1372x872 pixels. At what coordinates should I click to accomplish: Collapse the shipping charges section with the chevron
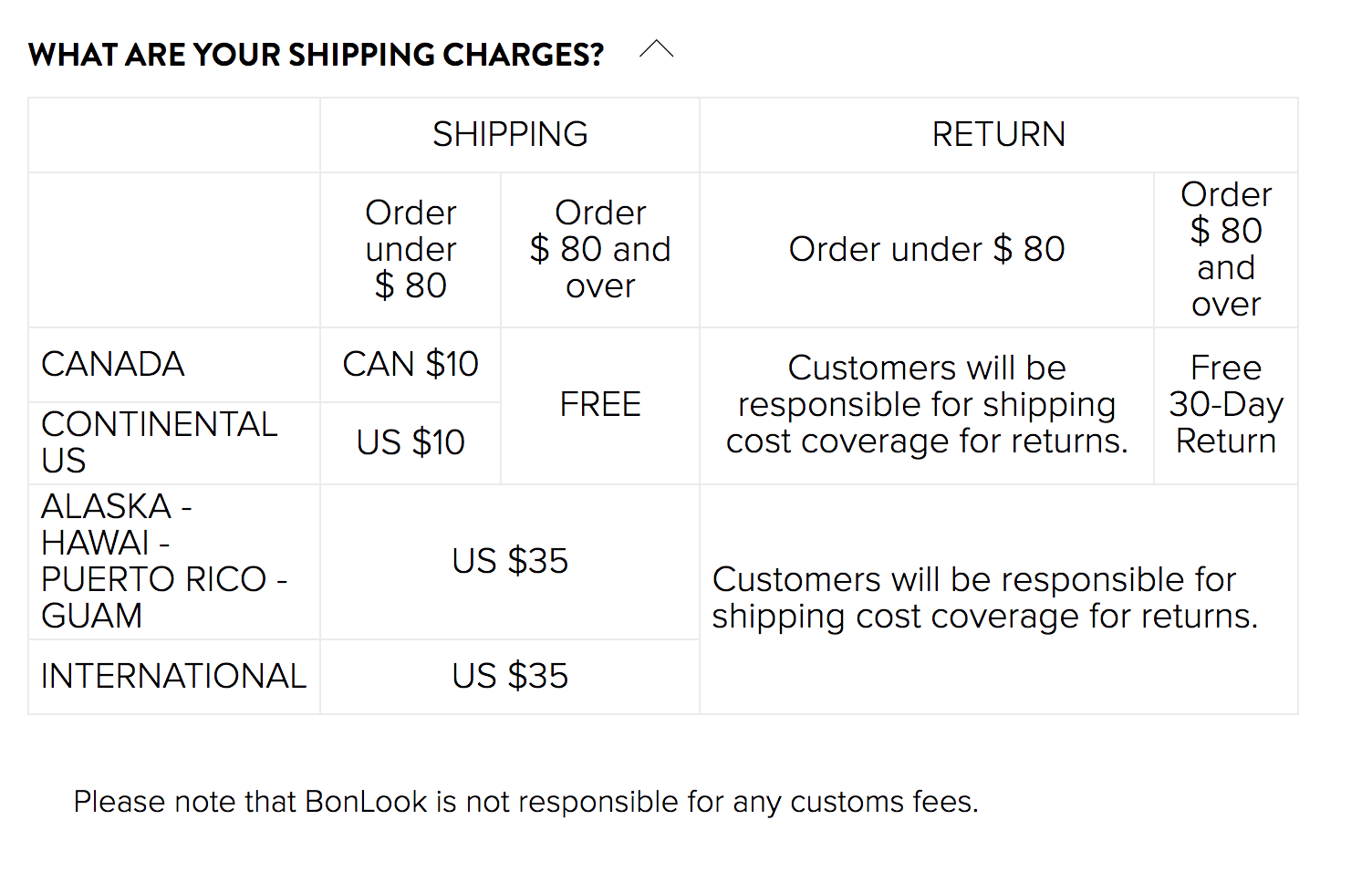point(656,50)
